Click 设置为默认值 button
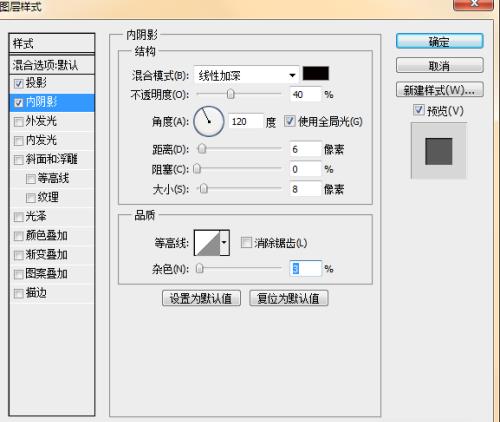This screenshot has width=500, height=422. coord(201,298)
